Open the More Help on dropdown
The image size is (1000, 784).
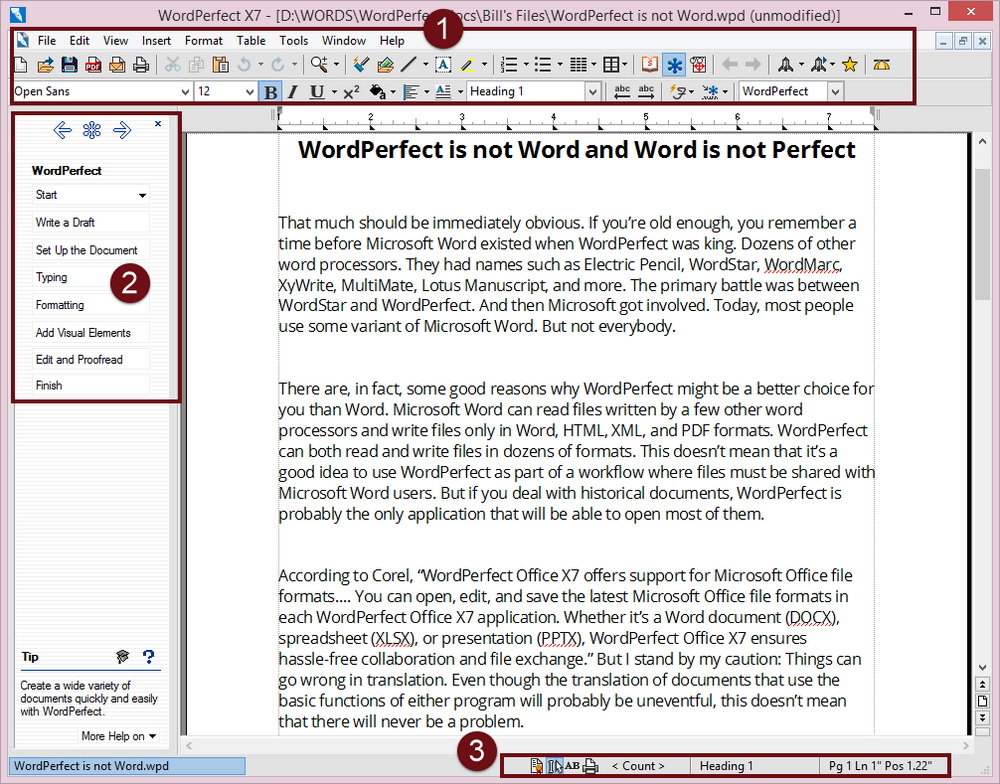tap(119, 736)
